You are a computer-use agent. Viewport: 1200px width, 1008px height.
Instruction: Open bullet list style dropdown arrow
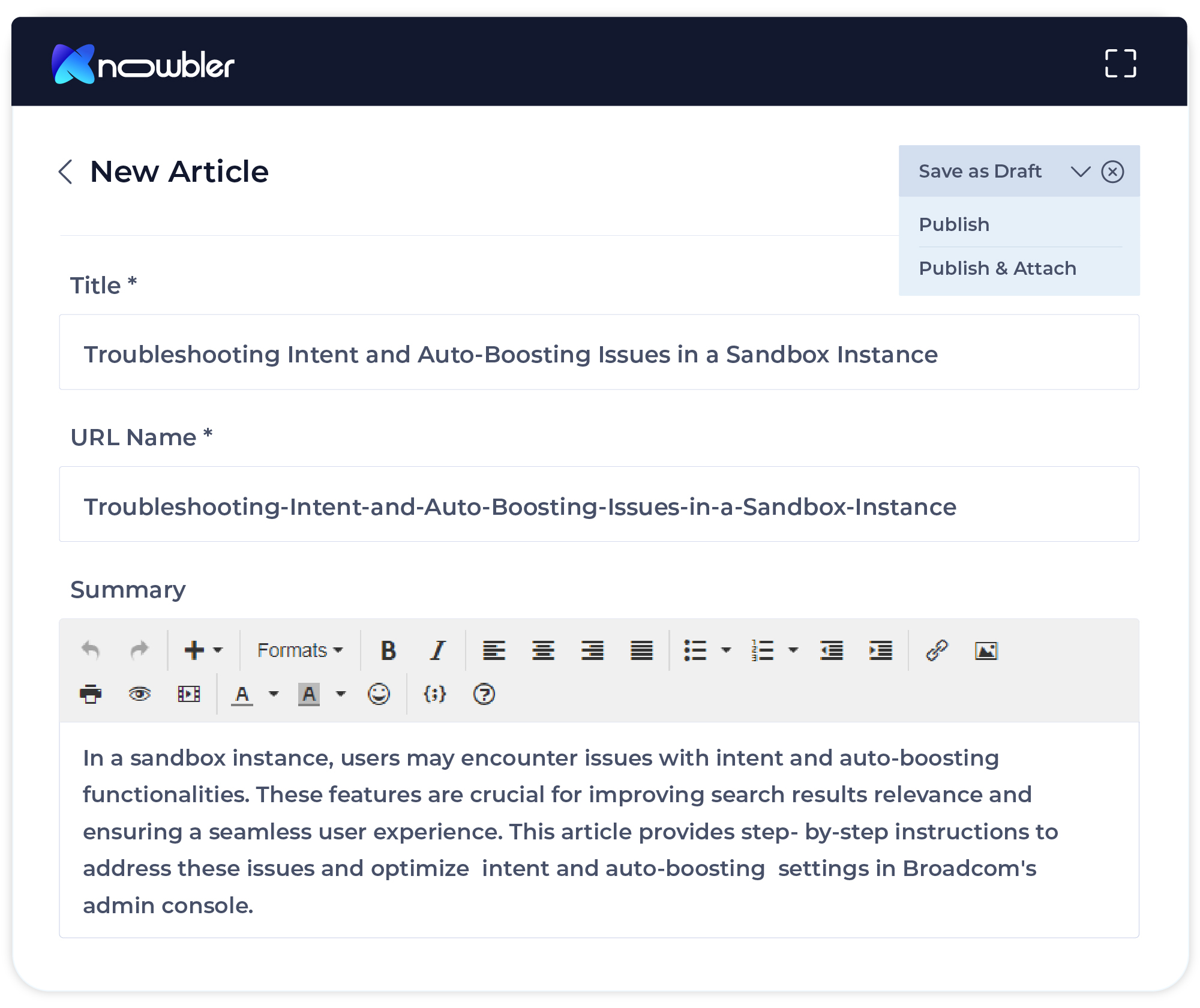pyautogui.click(x=726, y=650)
